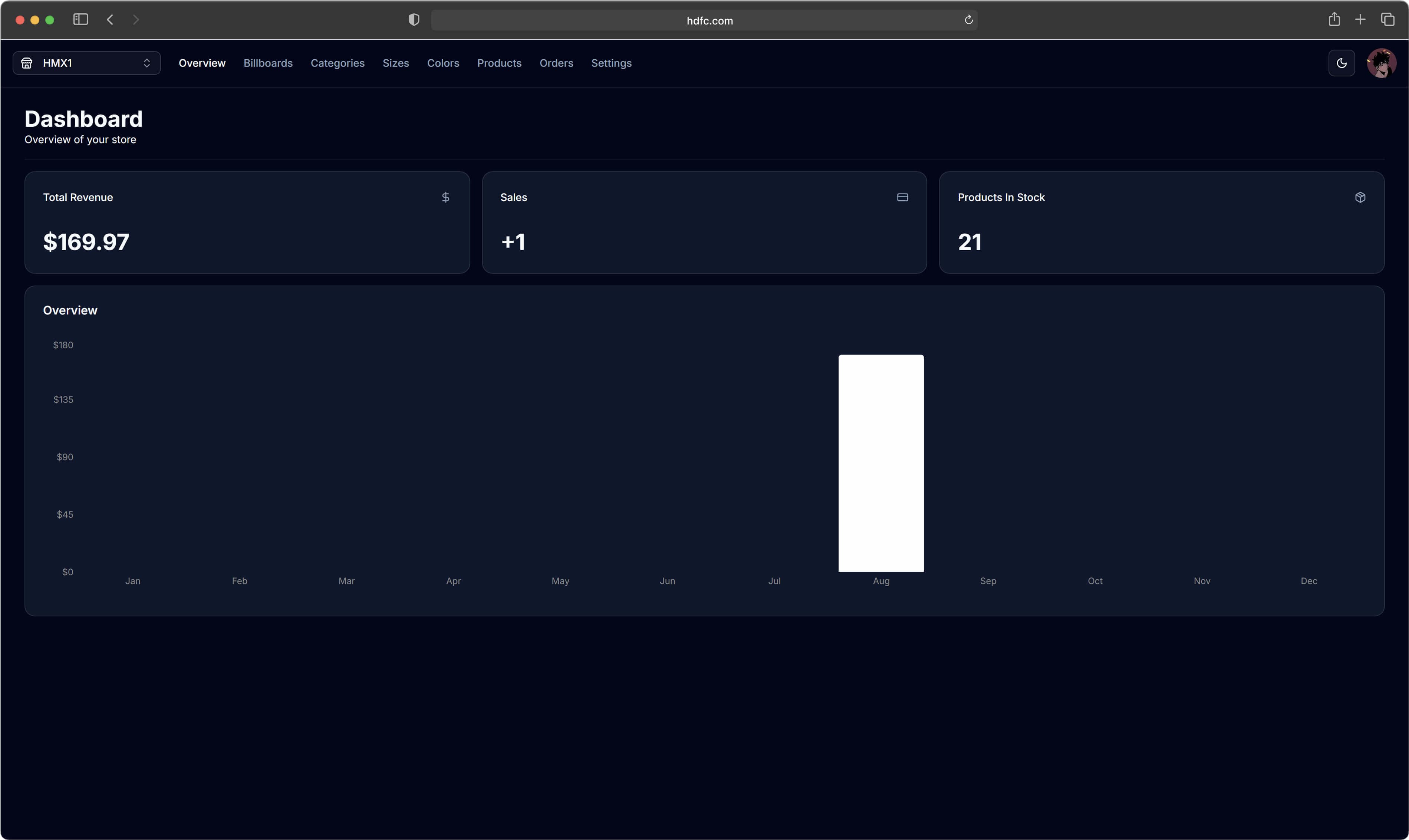
Task: Click the forward navigation arrow
Action: coord(136,19)
